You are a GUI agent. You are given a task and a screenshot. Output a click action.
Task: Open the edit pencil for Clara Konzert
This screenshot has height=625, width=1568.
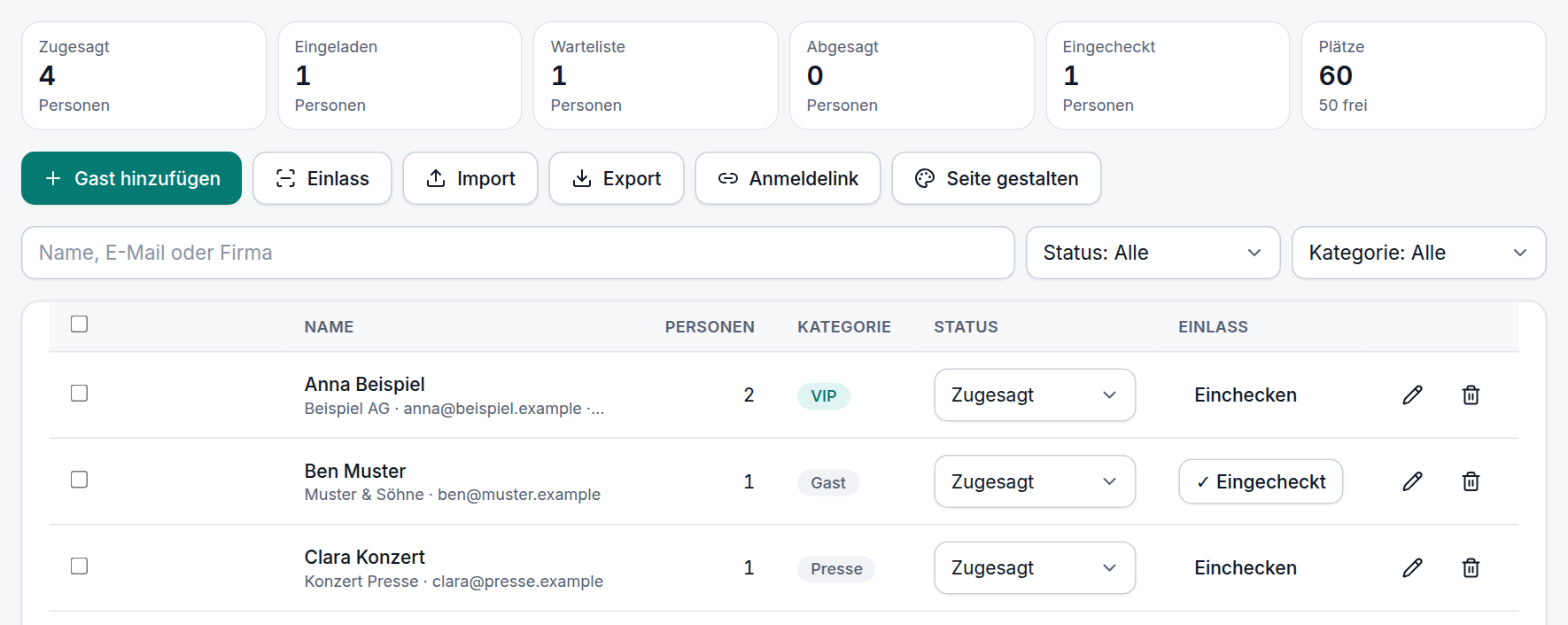click(x=1412, y=567)
